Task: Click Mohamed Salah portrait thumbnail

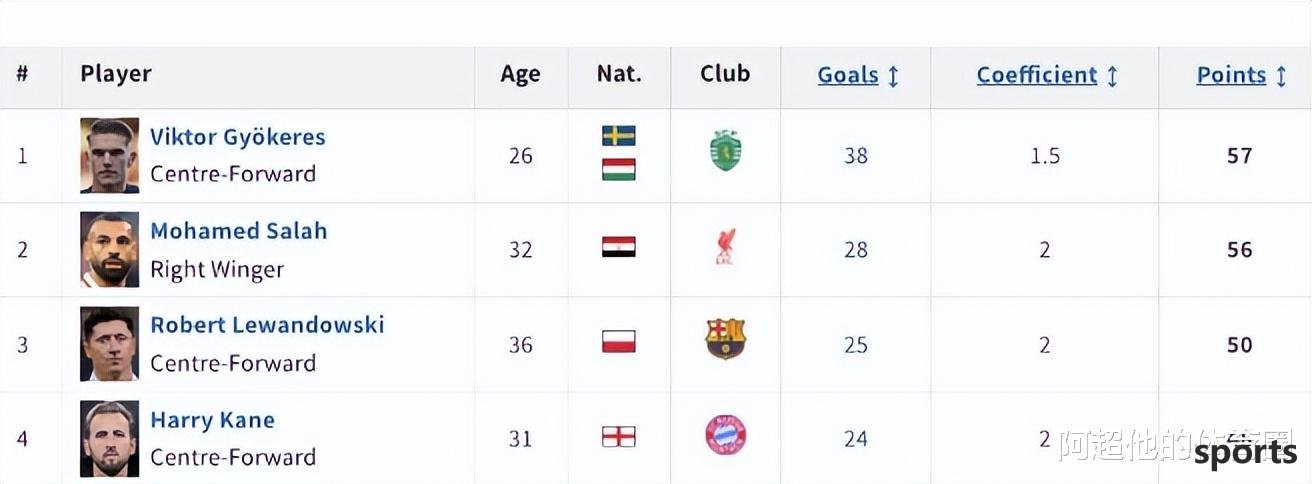Action: pos(109,249)
